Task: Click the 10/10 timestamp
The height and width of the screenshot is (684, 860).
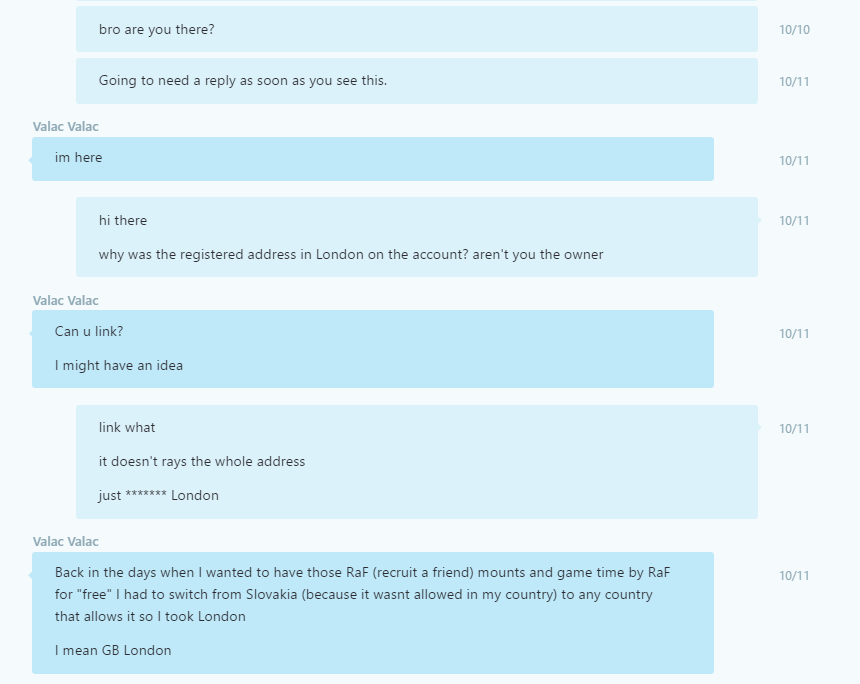Action: pos(794,30)
